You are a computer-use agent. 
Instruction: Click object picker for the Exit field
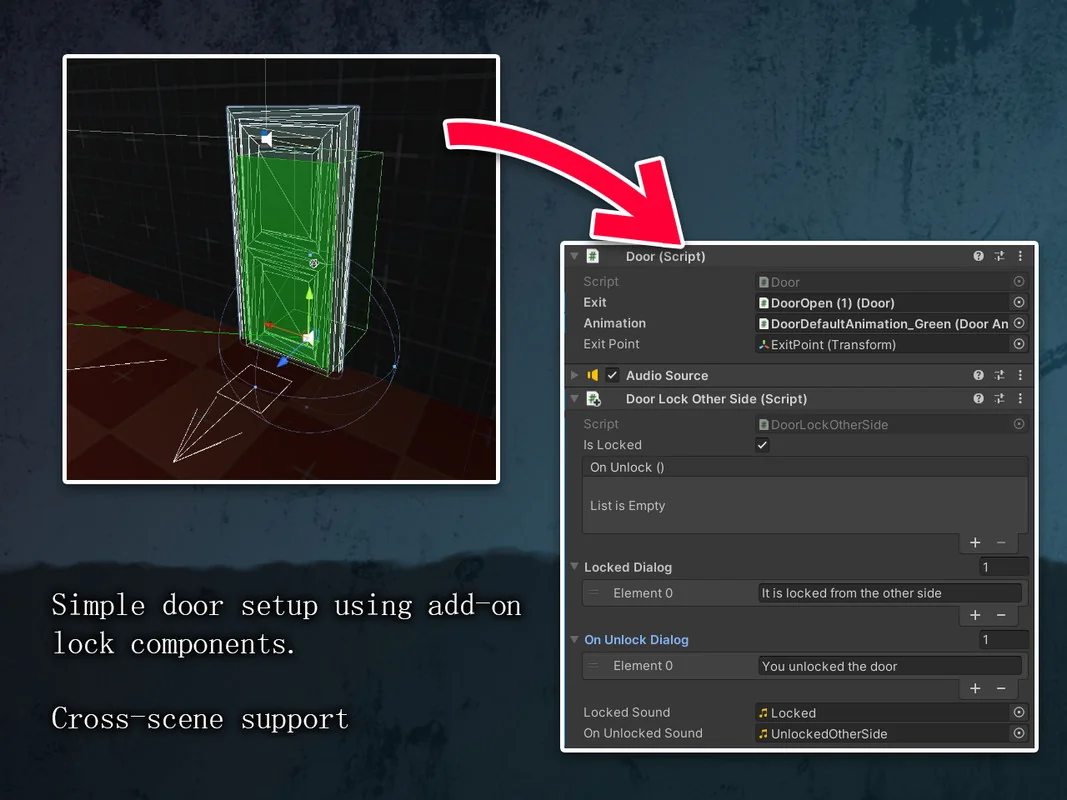(1019, 303)
